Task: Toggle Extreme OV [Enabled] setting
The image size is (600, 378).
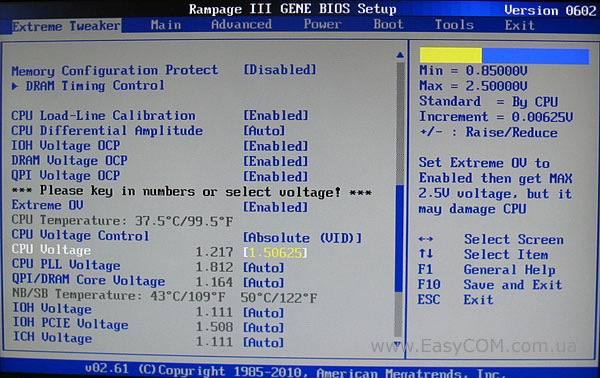Action: pos(276,207)
